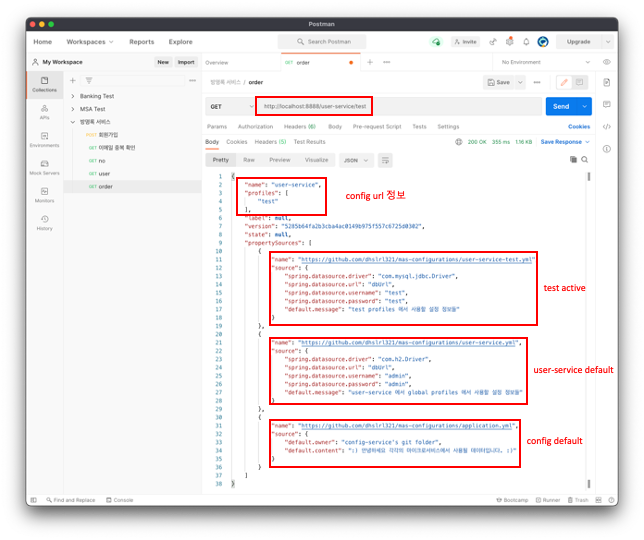Open the JSON format dropdown
This screenshot has width=644, height=540.
(356, 160)
